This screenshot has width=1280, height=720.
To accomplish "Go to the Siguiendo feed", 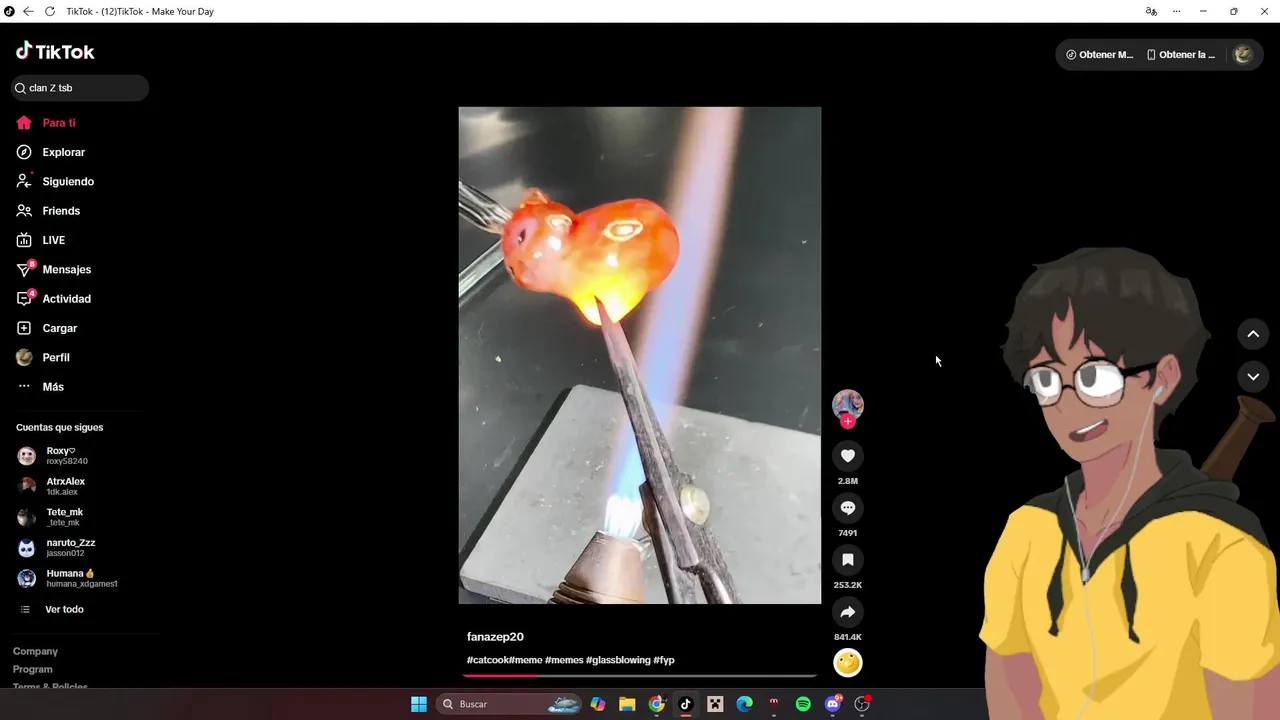I will point(68,181).
